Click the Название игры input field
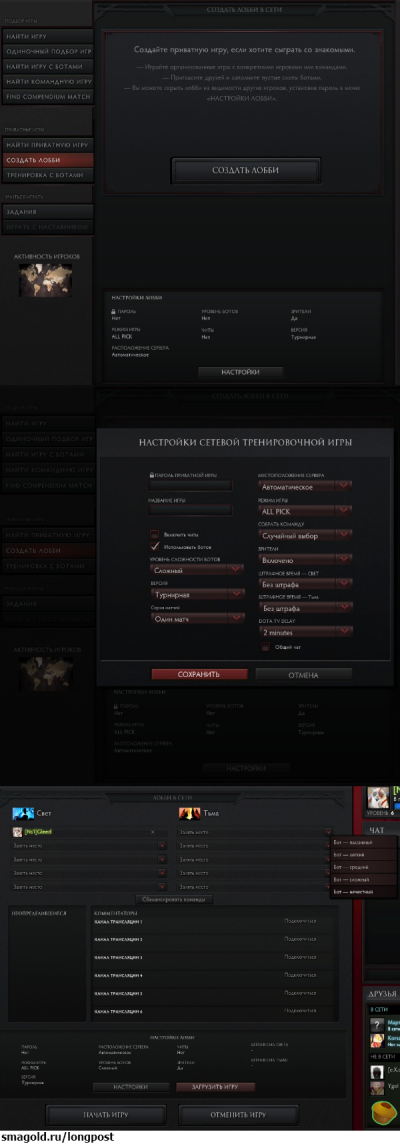The width and height of the screenshot is (400, 1144). point(191,510)
